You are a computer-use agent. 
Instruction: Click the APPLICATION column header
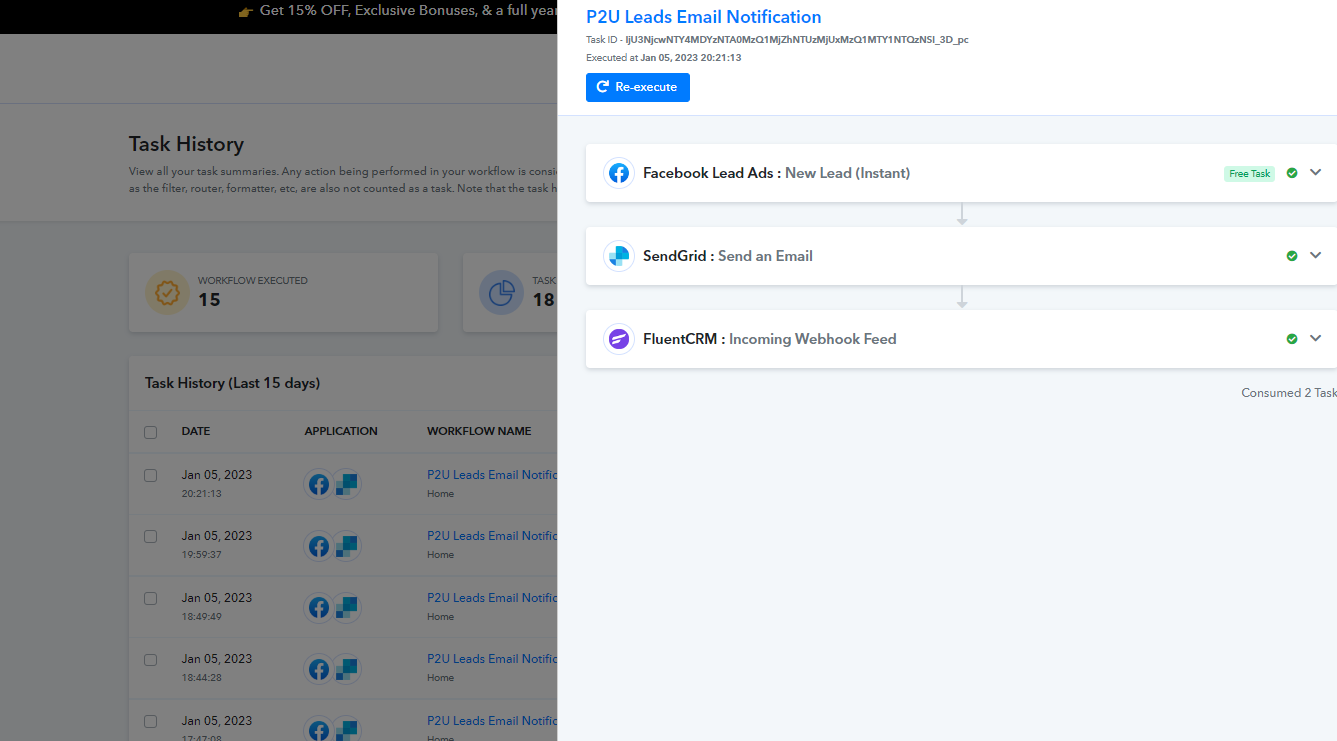[x=341, y=432]
